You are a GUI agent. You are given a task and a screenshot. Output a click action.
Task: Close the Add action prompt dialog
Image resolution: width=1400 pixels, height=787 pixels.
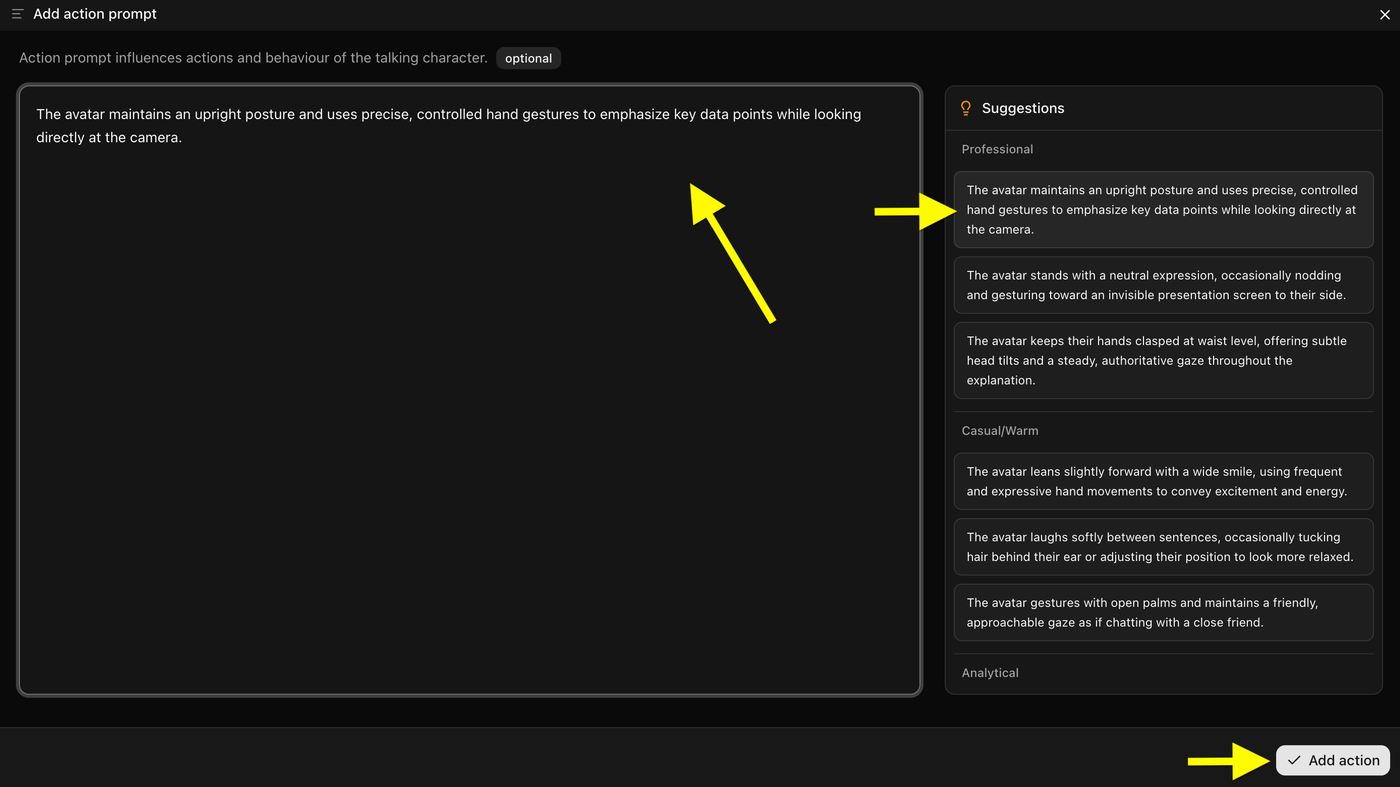tap(1385, 15)
